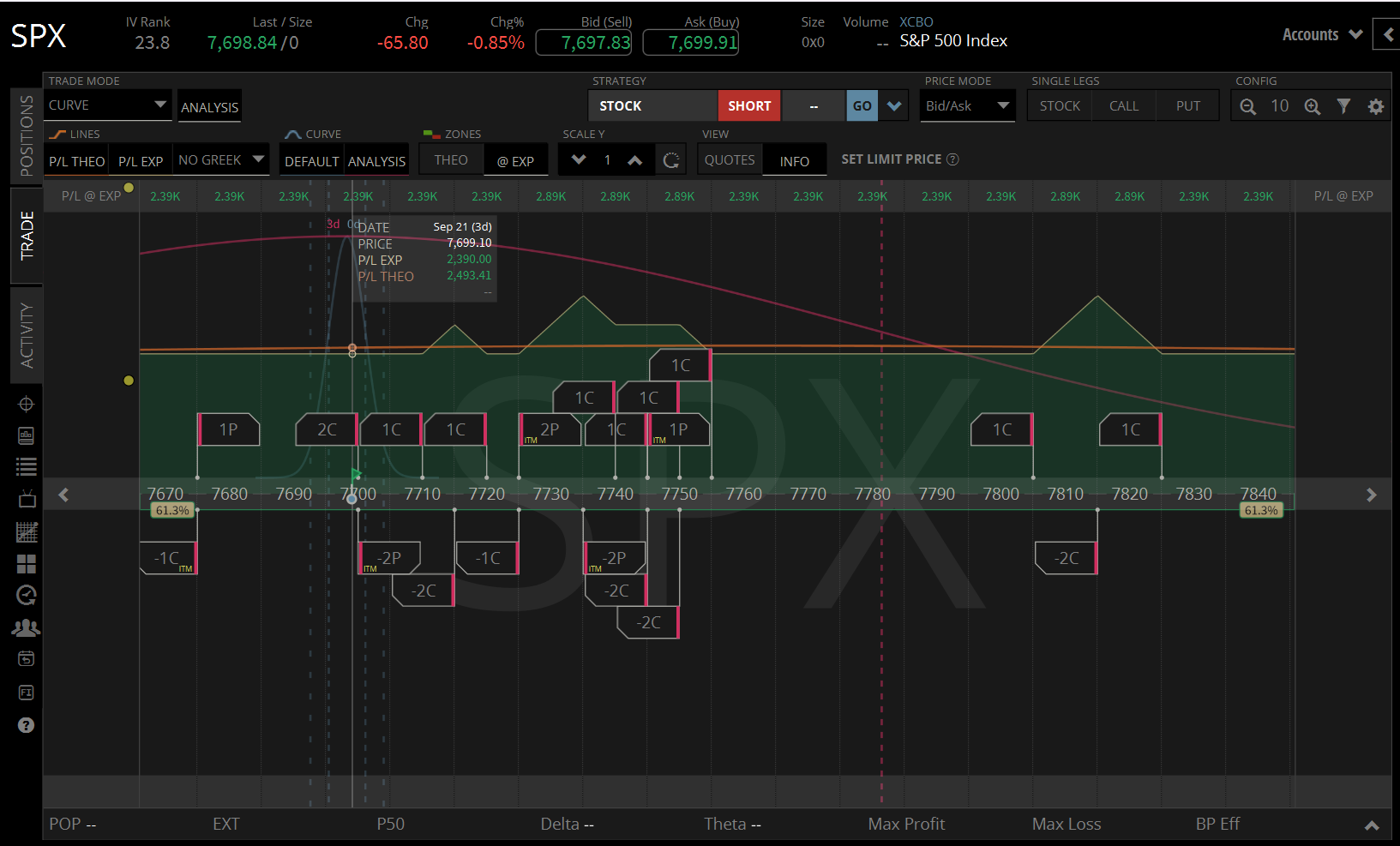
Task: Decrease Scale Y with the down chevron
Action: point(579,159)
